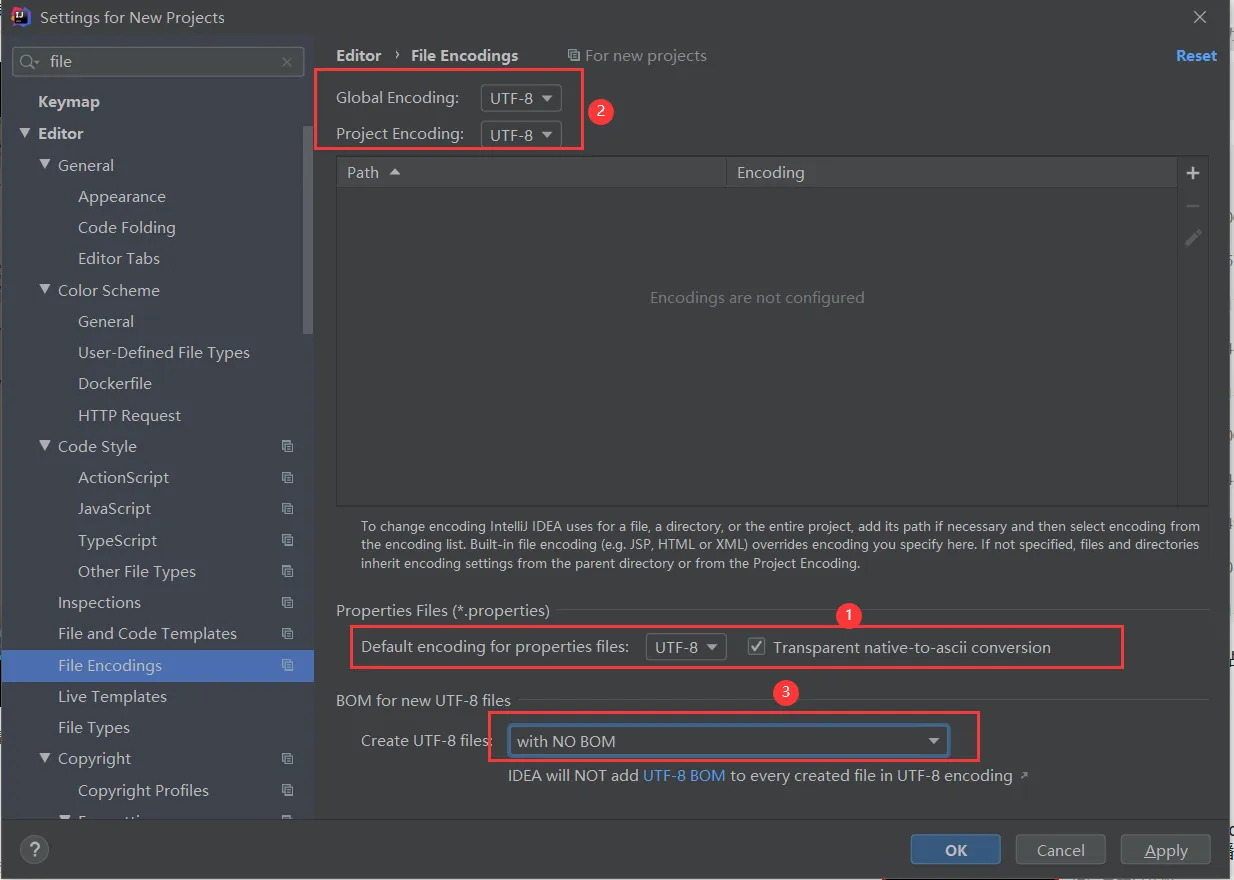This screenshot has width=1234, height=880.
Task: Open default properties files encoding dropdown
Action: point(686,647)
